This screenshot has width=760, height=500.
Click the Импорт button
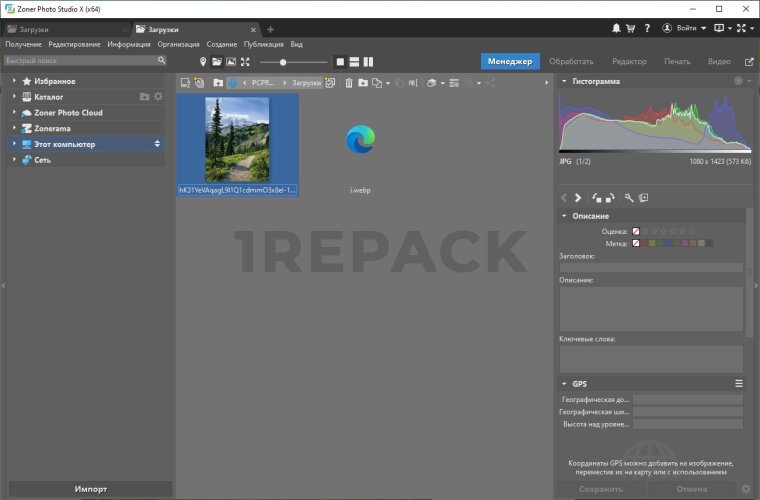(x=90, y=489)
